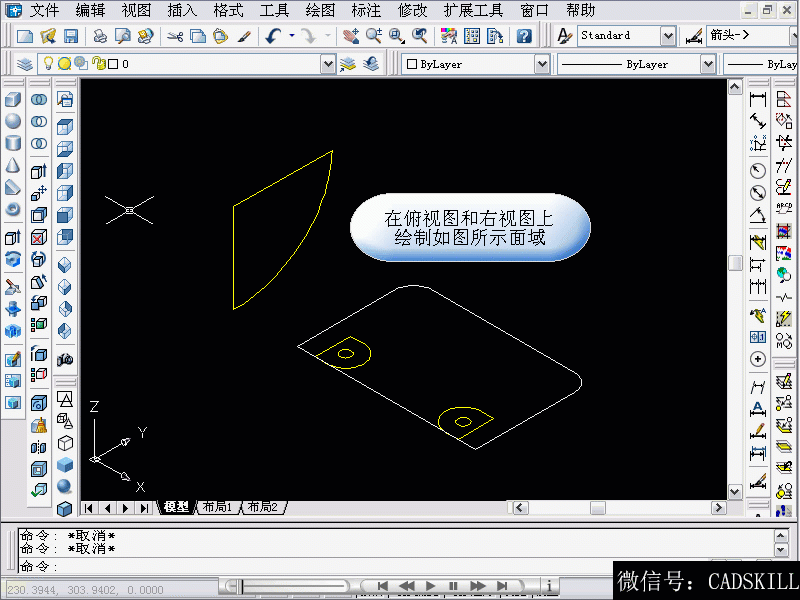Viewport: 800px width, 600px height.
Task: Expand the ByLayer color dropdown
Action: [541, 64]
